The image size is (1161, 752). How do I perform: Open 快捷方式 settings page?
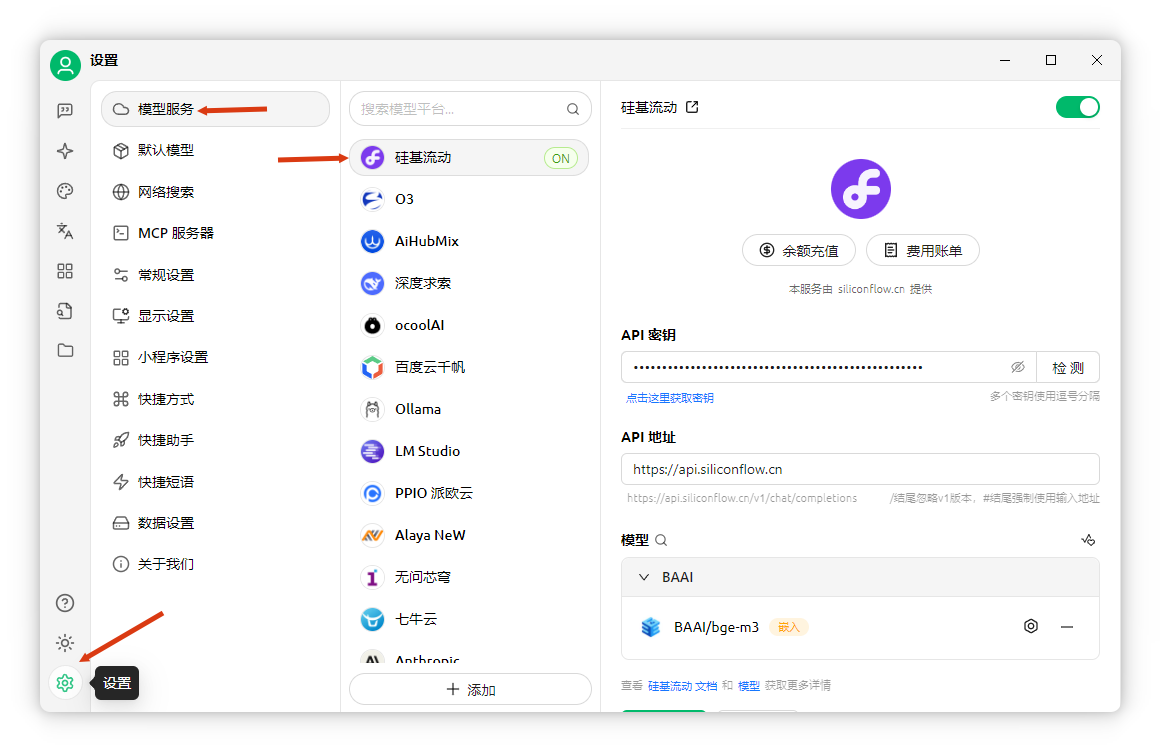(x=215, y=399)
